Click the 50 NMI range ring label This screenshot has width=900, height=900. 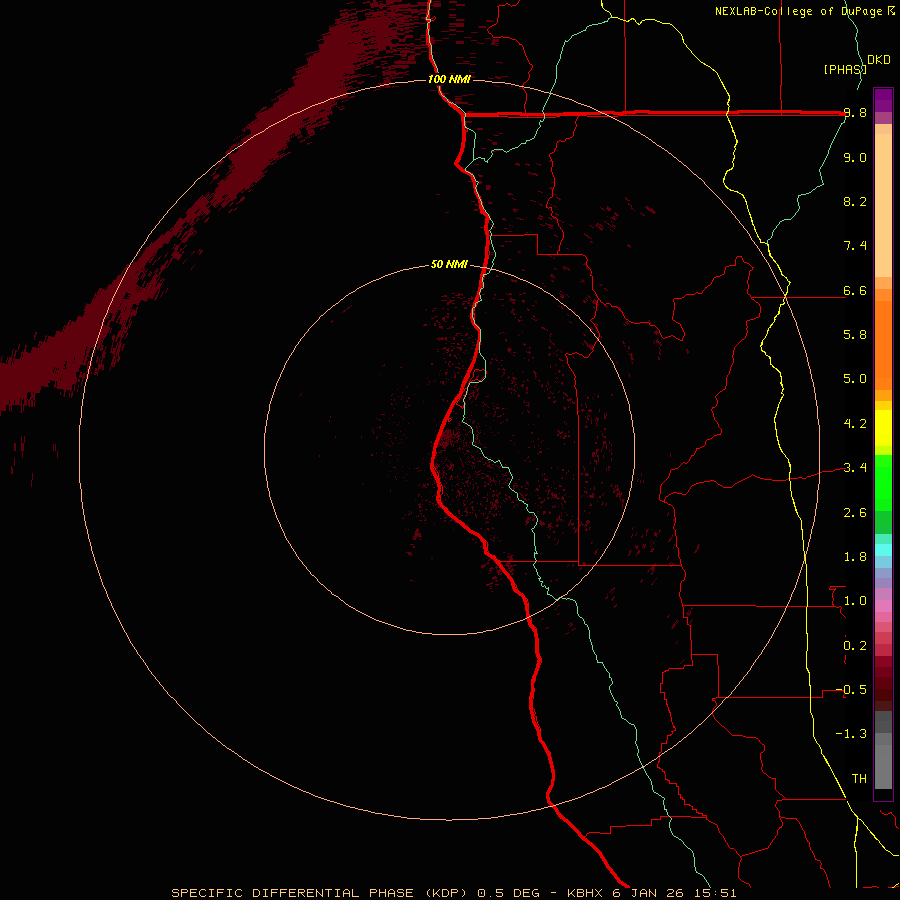pos(449,264)
